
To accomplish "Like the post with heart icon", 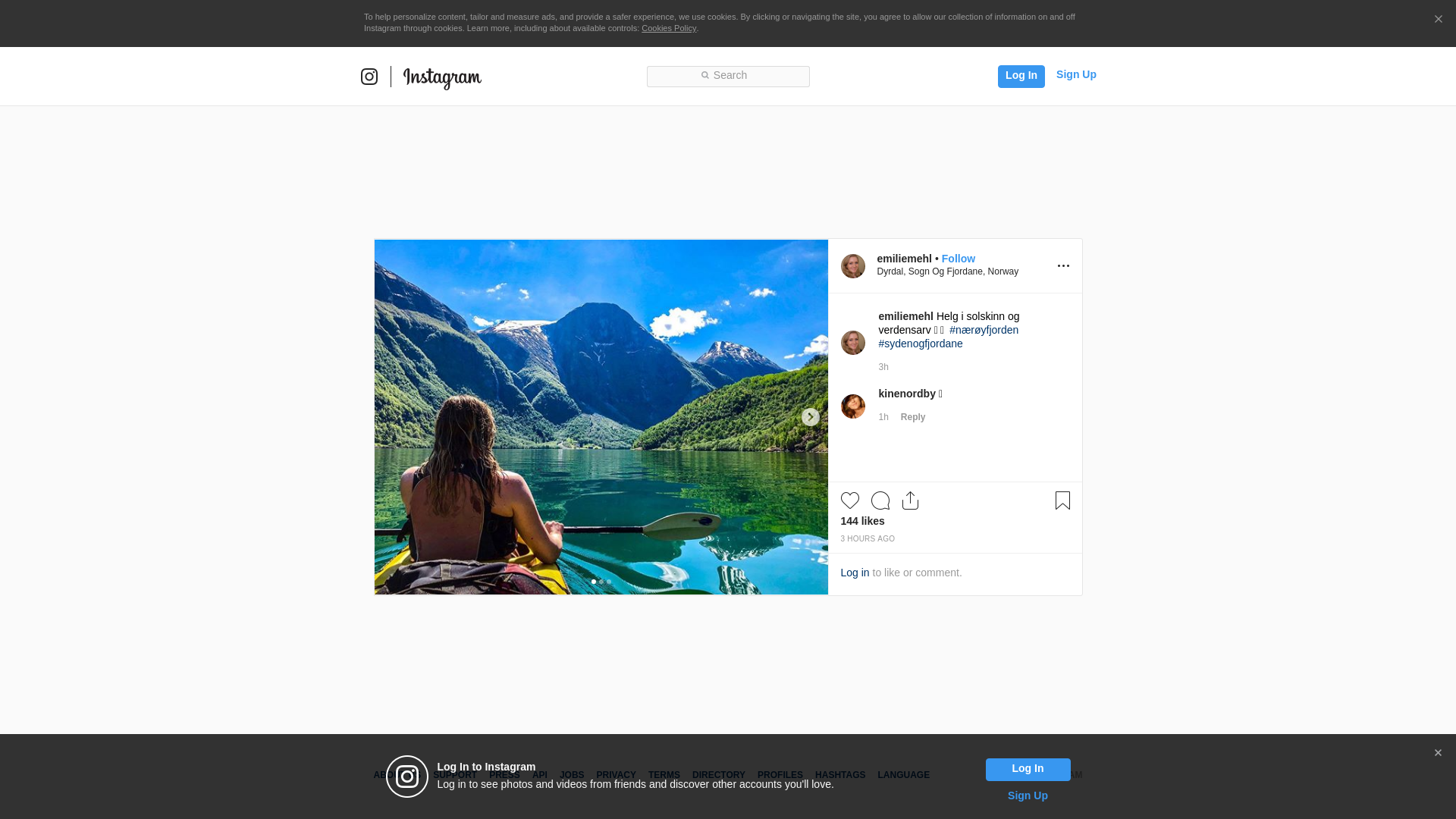I will pyautogui.click(x=850, y=500).
